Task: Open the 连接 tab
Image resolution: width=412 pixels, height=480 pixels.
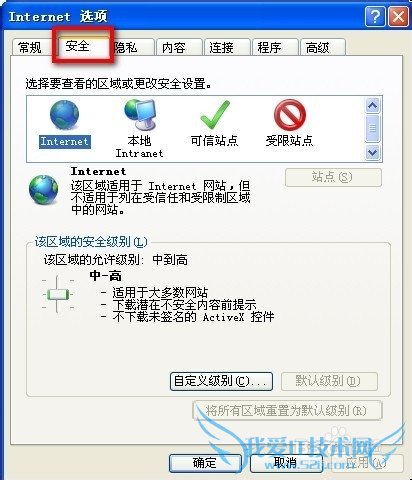Action: (x=227, y=47)
